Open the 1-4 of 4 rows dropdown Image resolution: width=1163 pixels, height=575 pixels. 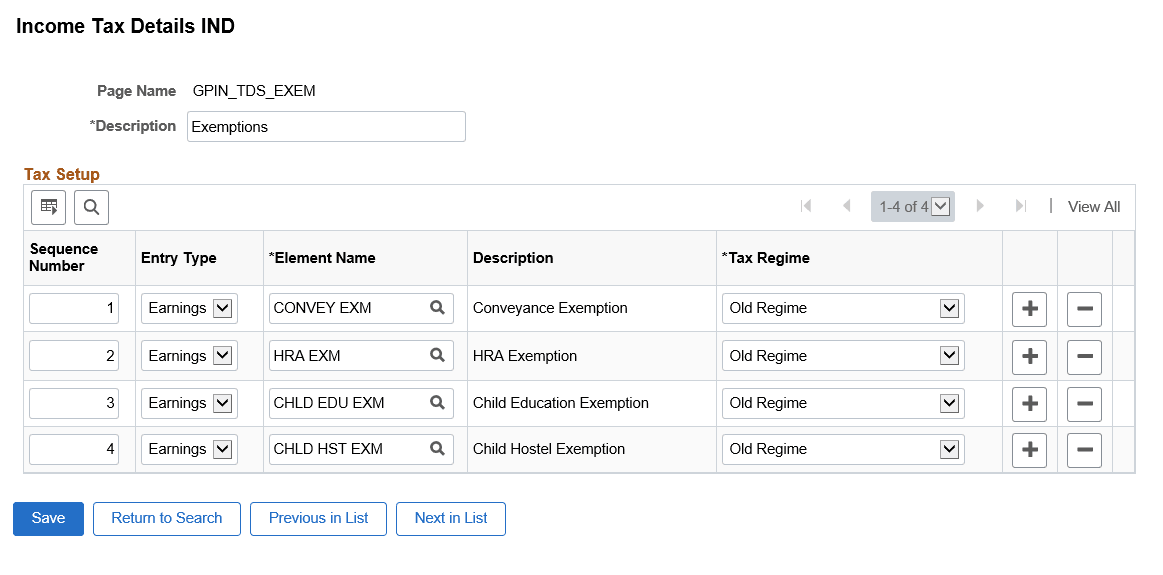(x=940, y=207)
